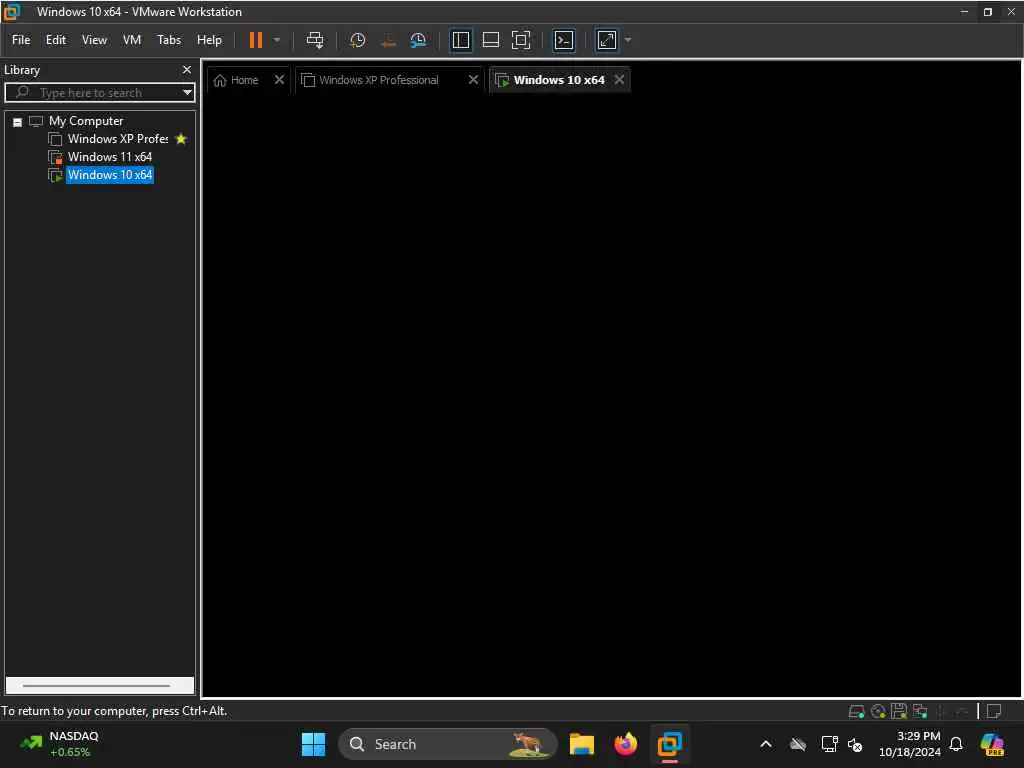Image resolution: width=1024 pixels, height=768 pixels.
Task: Select My Computer in the library
Action: [86, 121]
